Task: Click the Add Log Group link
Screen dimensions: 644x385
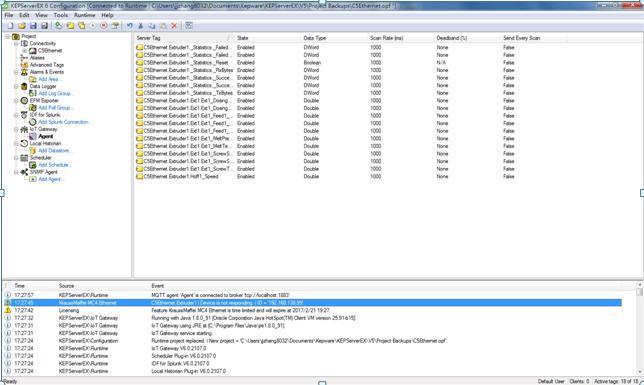Action: (x=56, y=94)
